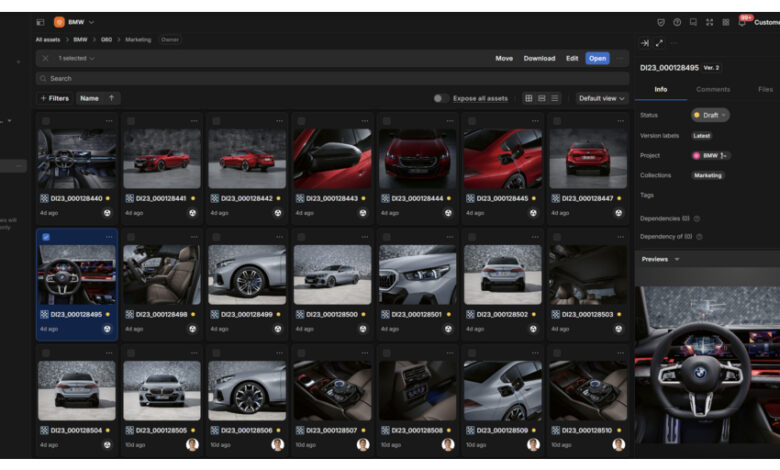Open three-dot menu on DI23_000128440 card
Screen dimensions: 780x470
pyautogui.click(x=109, y=121)
